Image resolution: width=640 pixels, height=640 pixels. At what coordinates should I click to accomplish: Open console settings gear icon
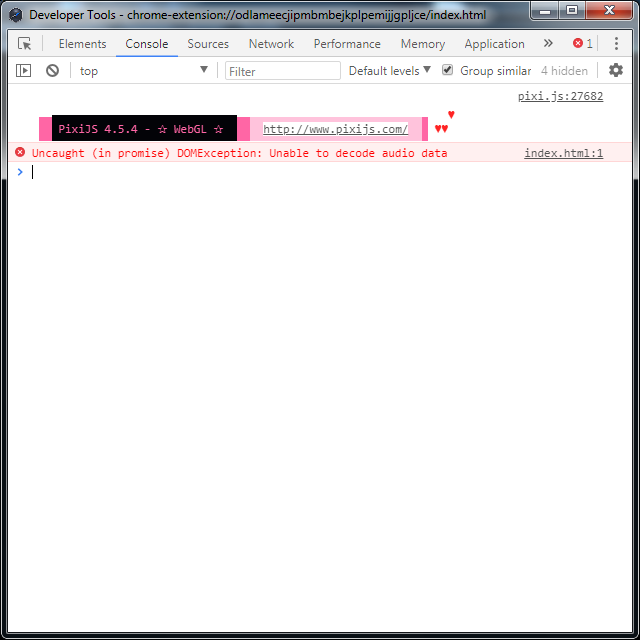click(616, 70)
